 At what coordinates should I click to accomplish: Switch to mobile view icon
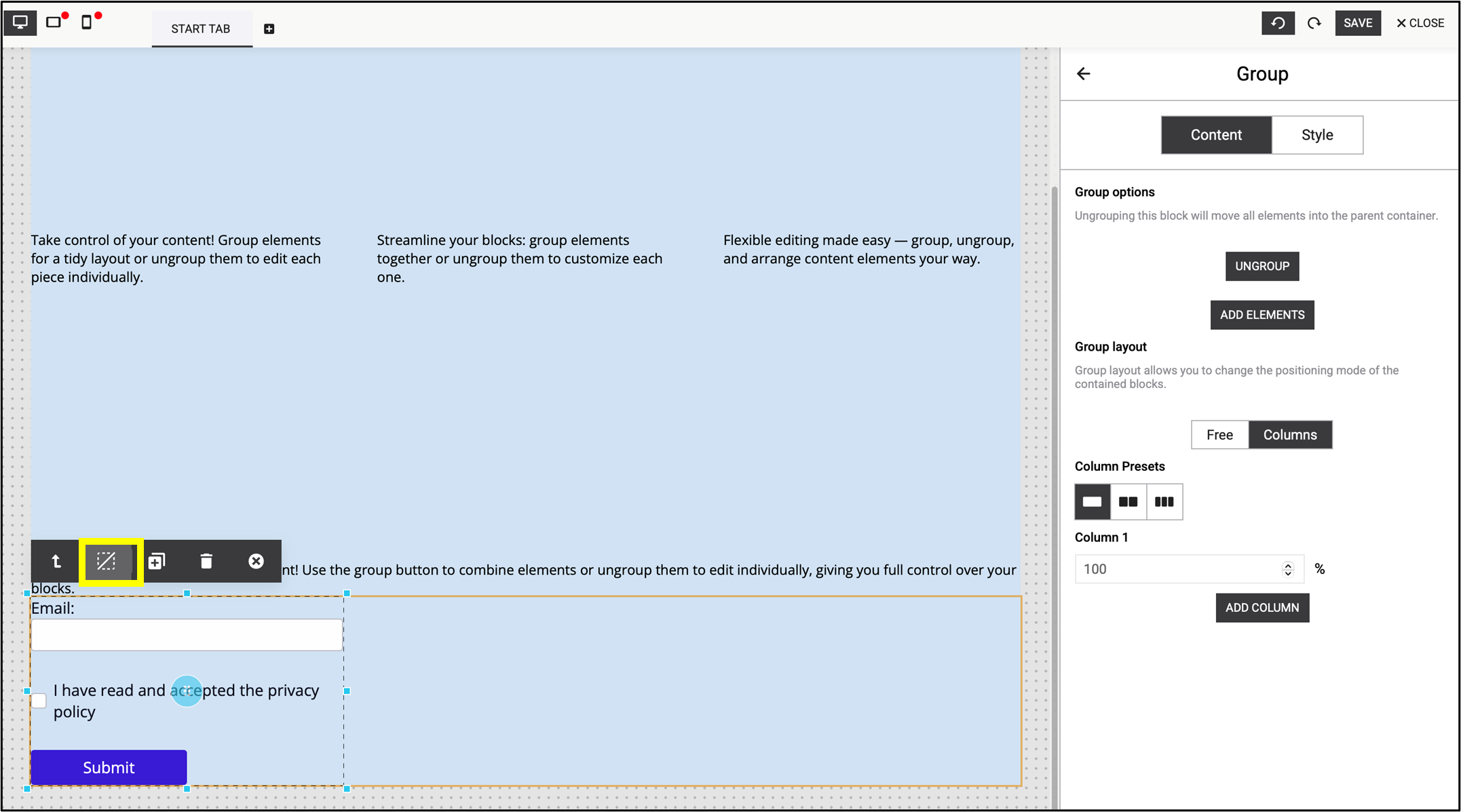pyautogui.click(x=86, y=22)
